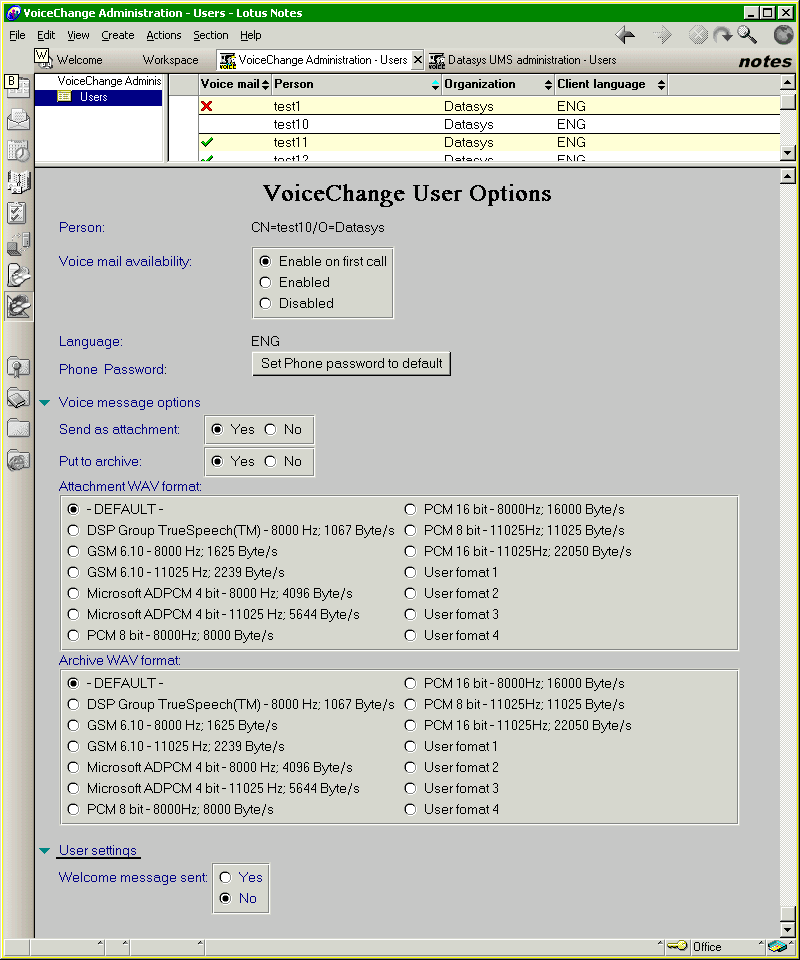This screenshot has width=800, height=960.
Task: Open the To Do checklist bookmark icon
Action: [17, 212]
